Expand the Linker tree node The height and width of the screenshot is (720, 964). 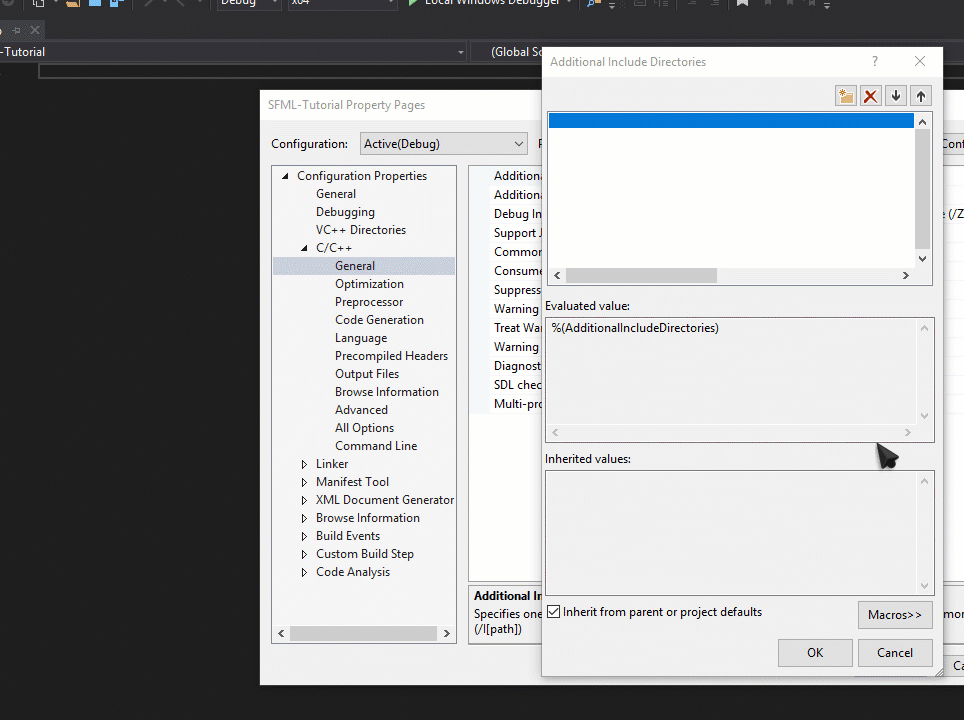click(x=304, y=464)
